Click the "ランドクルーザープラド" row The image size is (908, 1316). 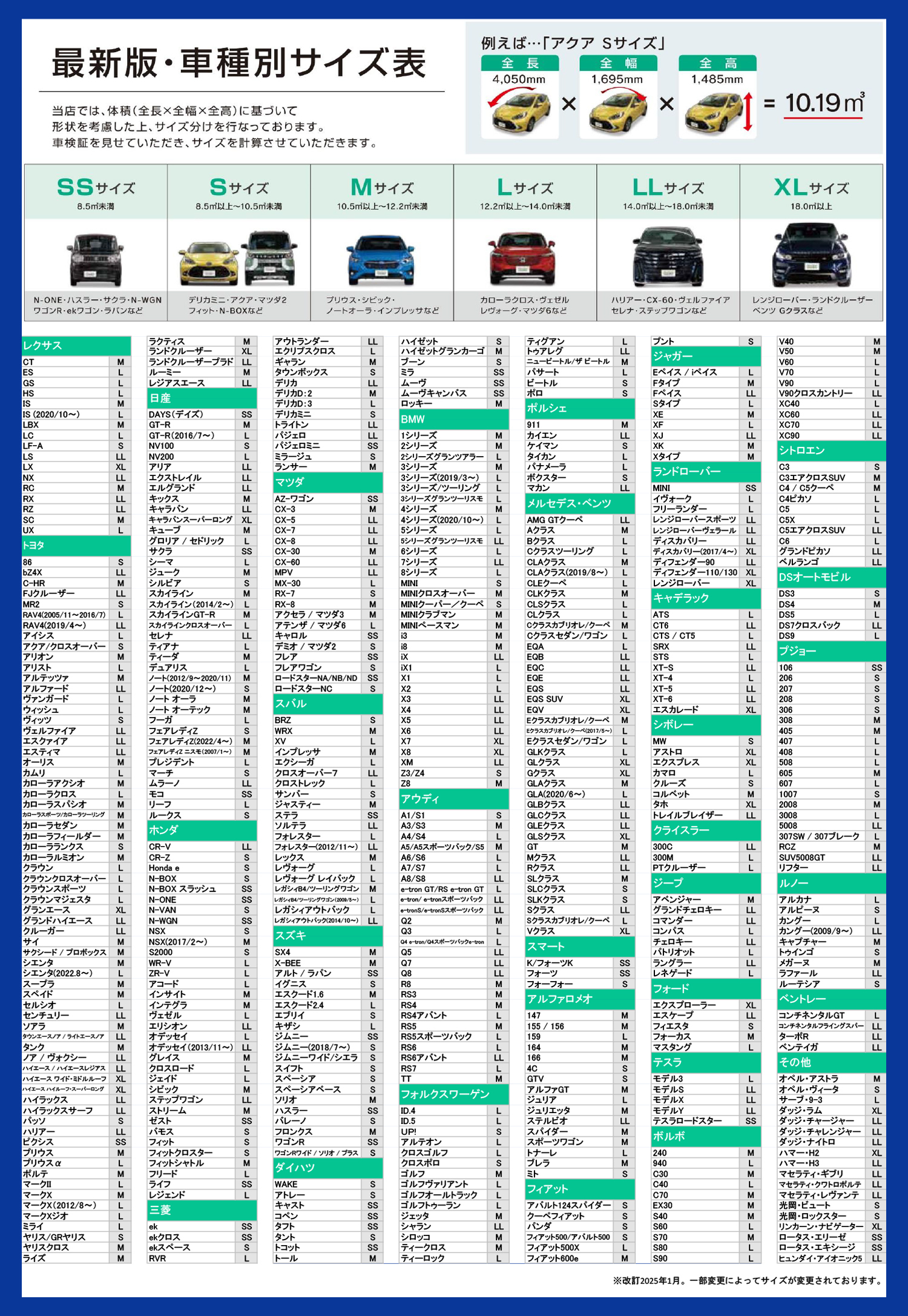pyautogui.click(x=202, y=362)
